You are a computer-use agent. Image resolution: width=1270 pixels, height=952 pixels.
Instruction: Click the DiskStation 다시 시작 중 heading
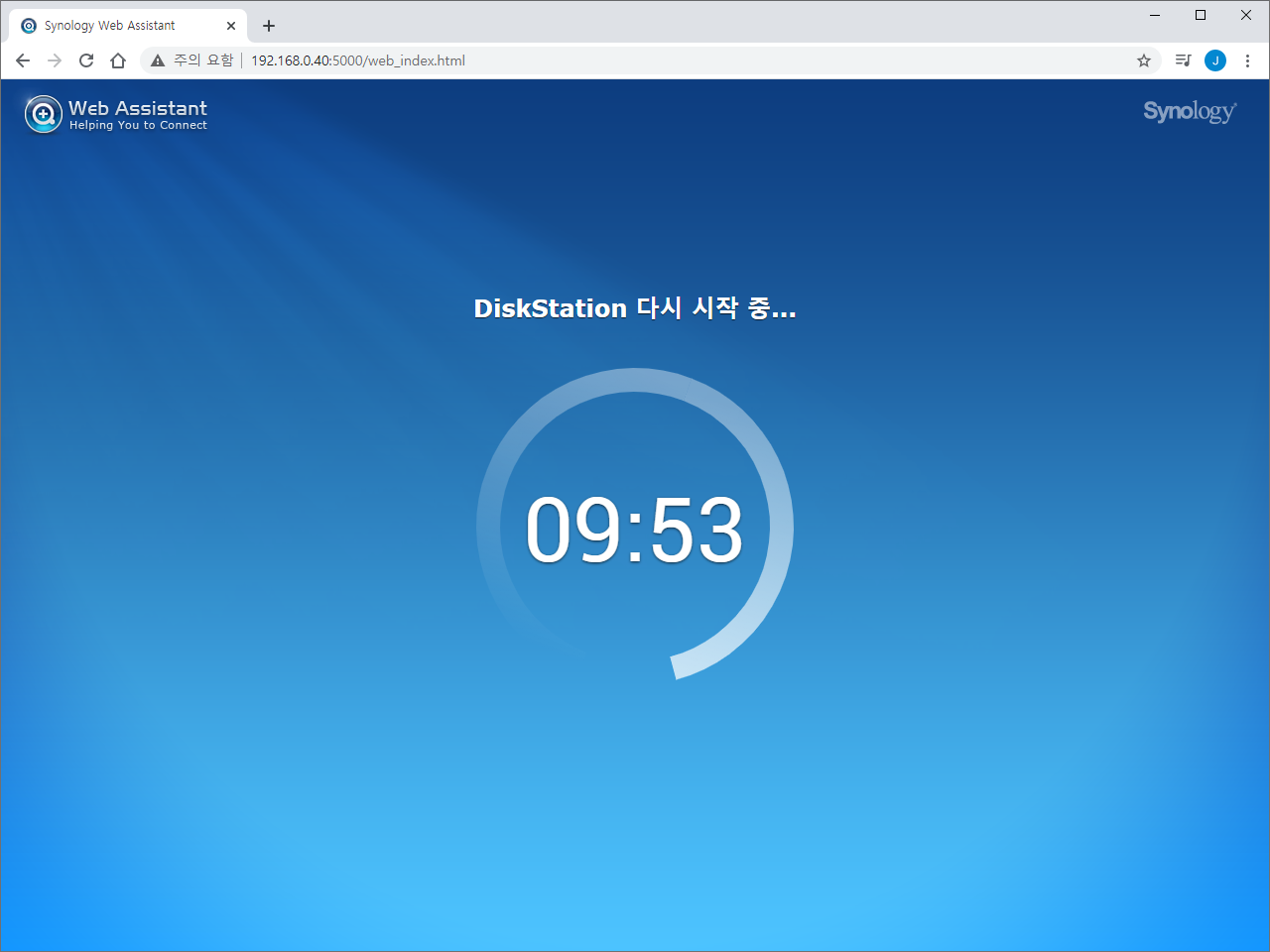[635, 308]
